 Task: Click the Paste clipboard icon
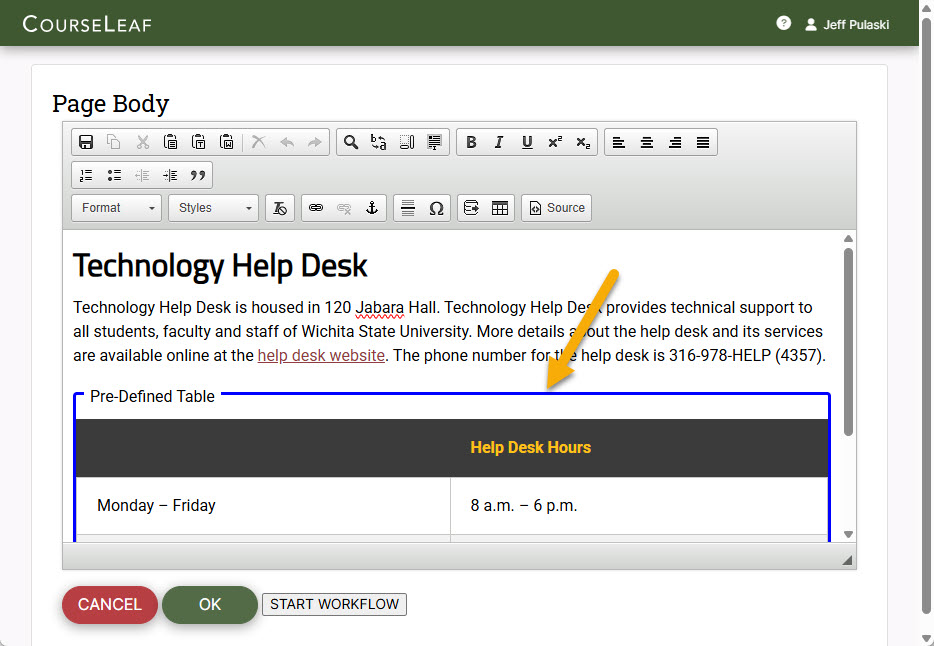tap(170, 142)
